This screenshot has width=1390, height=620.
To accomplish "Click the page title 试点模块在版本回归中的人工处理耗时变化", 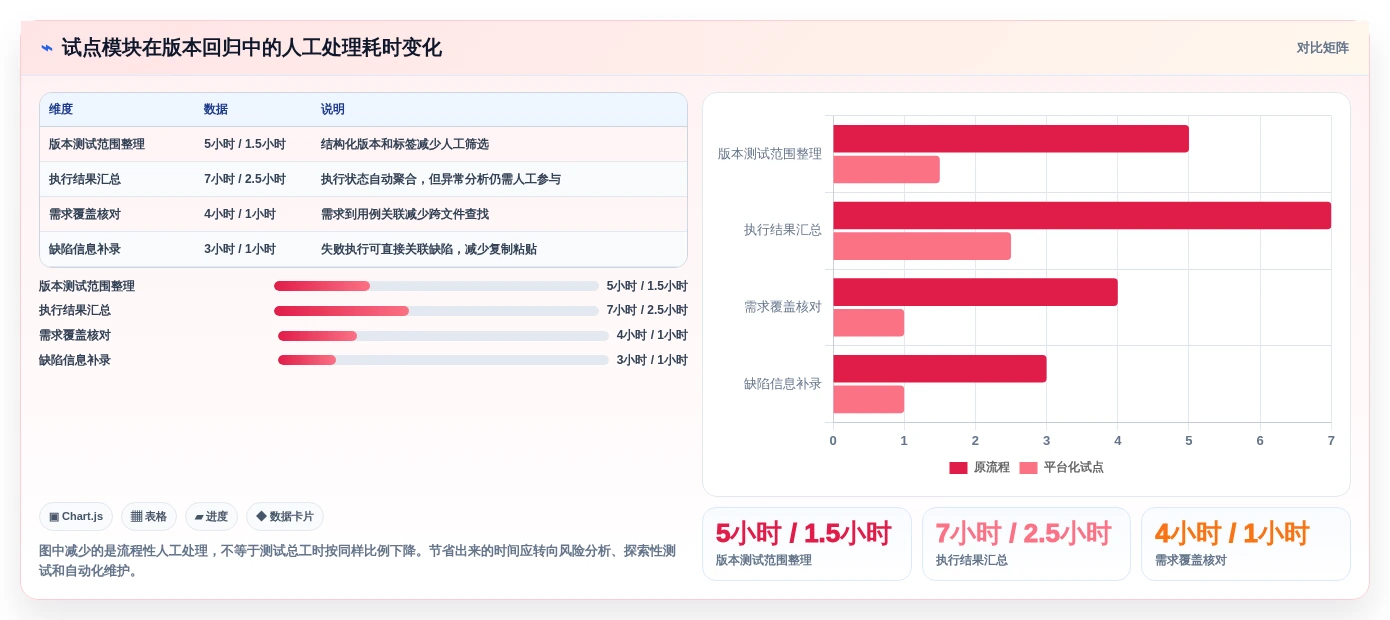I will coord(251,48).
